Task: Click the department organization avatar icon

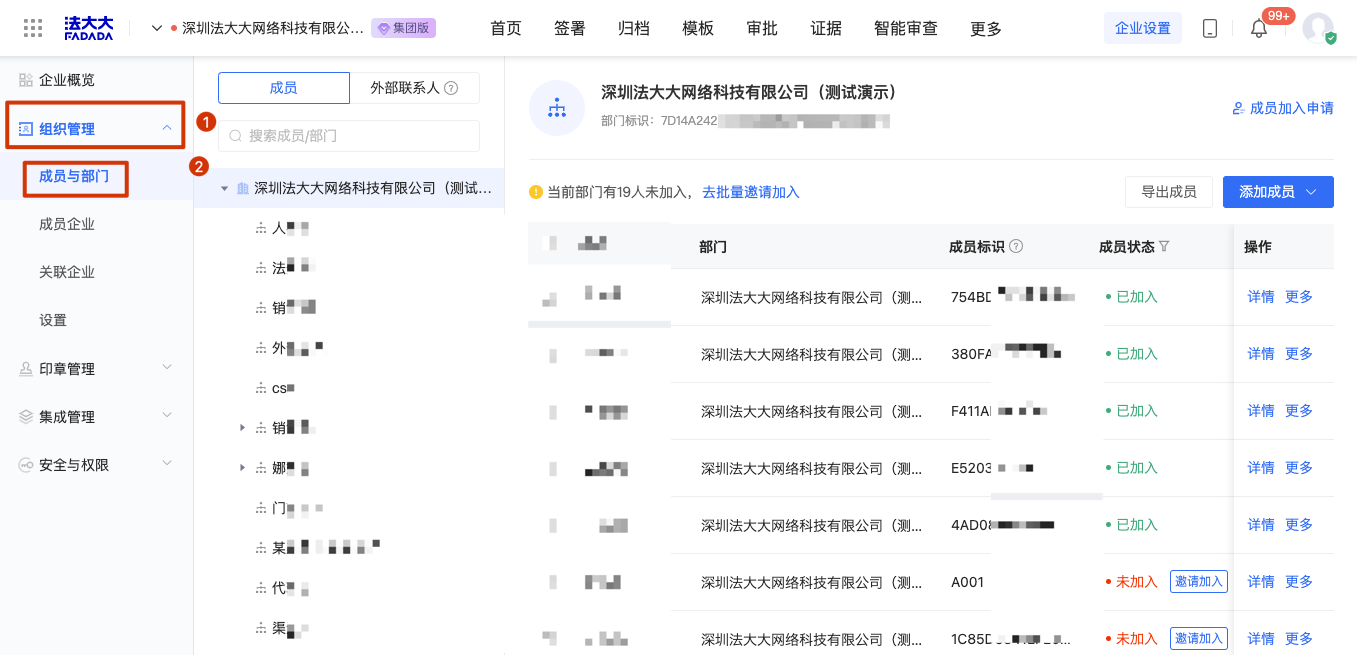Action: pyautogui.click(x=557, y=108)
